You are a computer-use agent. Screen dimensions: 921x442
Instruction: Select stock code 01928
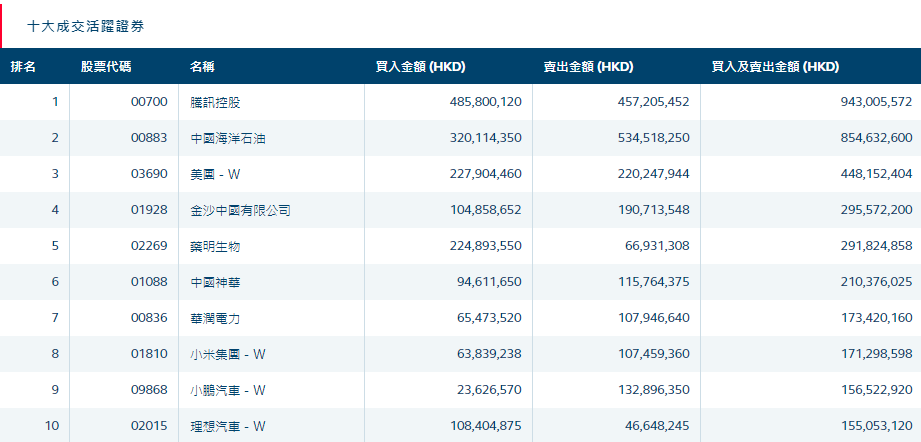149,210
